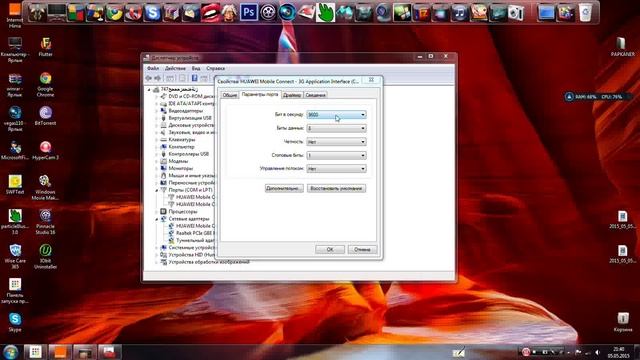
Task: Open the Вид menu
Action: click(x=196, y=68)
